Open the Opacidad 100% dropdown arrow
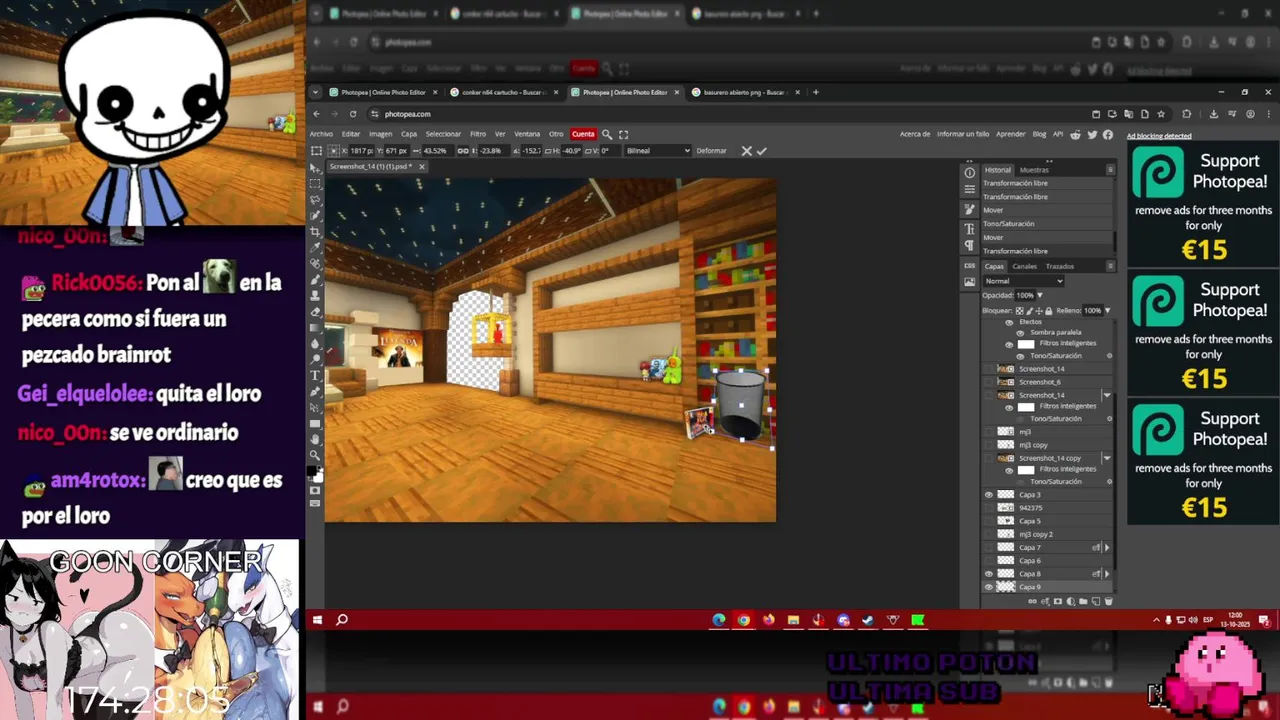1280x720 pixels. point(1040,296)
